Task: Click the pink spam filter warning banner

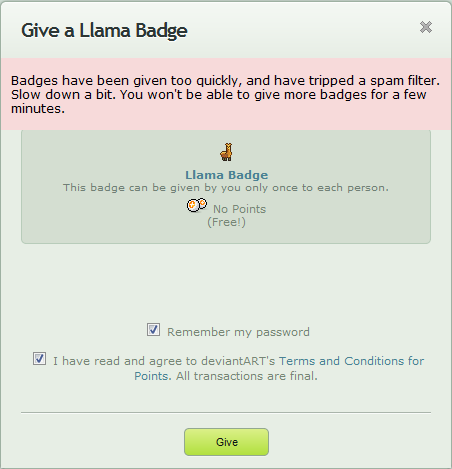Action: 226,94
